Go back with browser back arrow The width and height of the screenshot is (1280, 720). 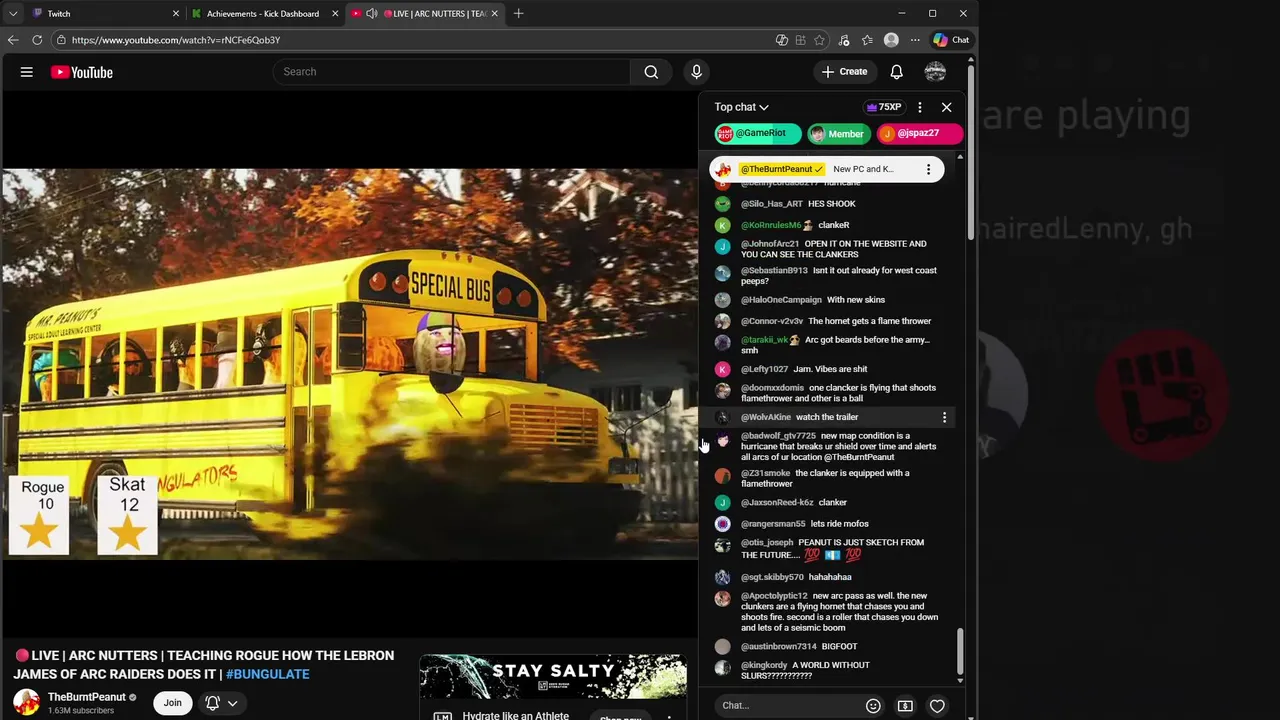(13, 40)
